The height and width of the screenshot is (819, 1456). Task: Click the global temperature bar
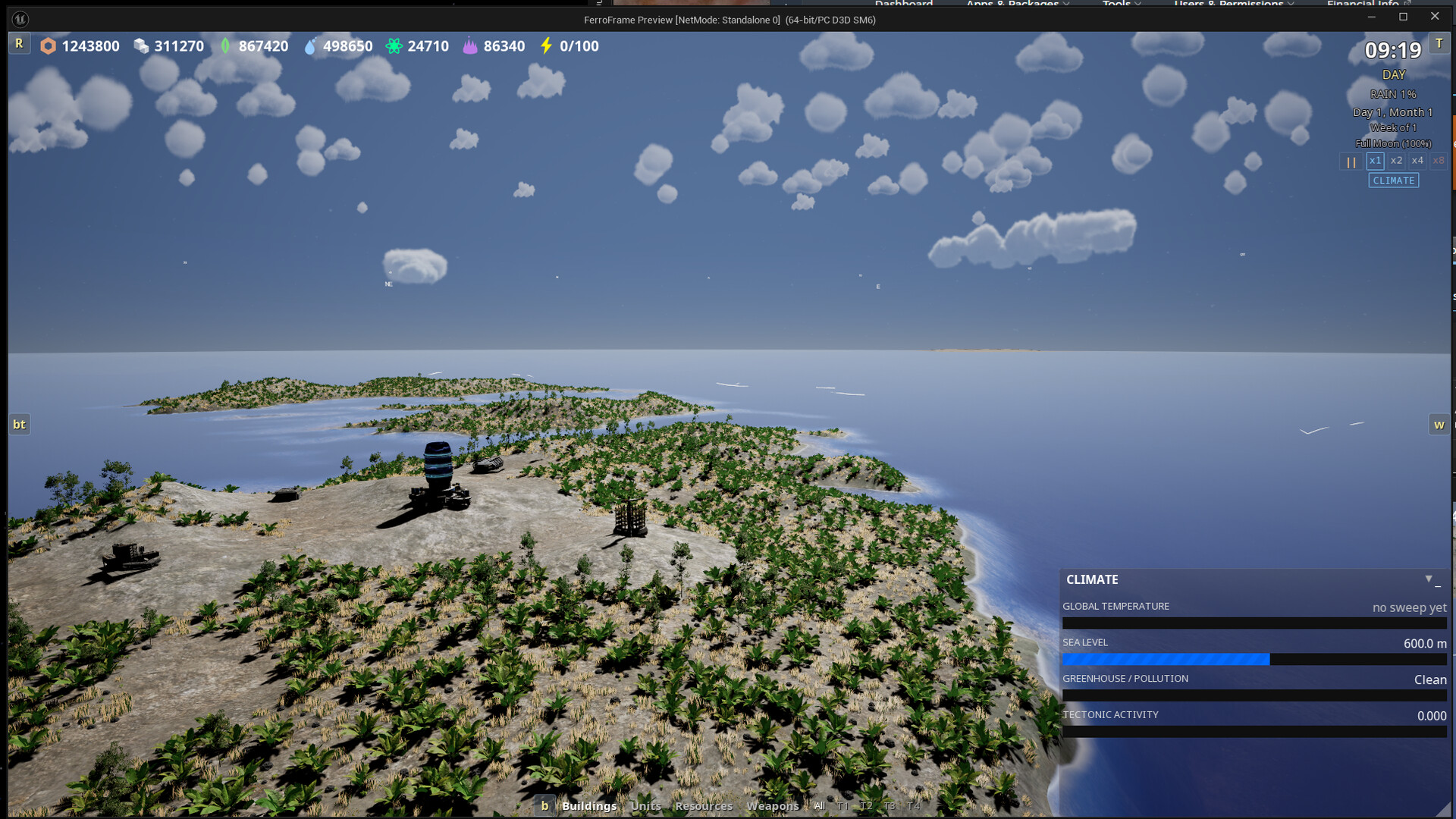(1254, 623)
